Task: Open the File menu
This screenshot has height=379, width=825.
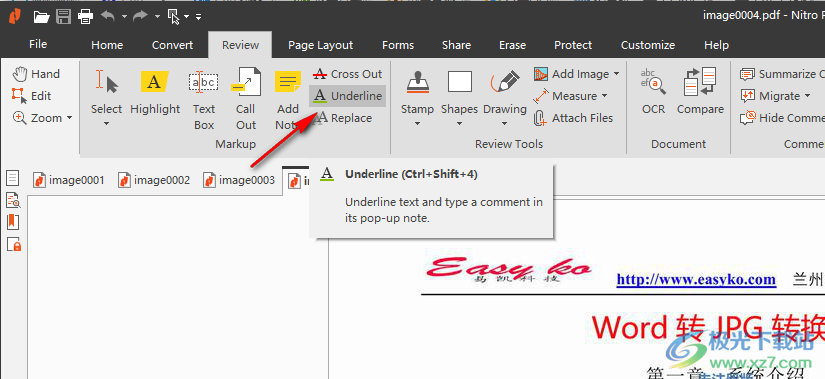Action: pyautogui.click(x=38, y=44)
